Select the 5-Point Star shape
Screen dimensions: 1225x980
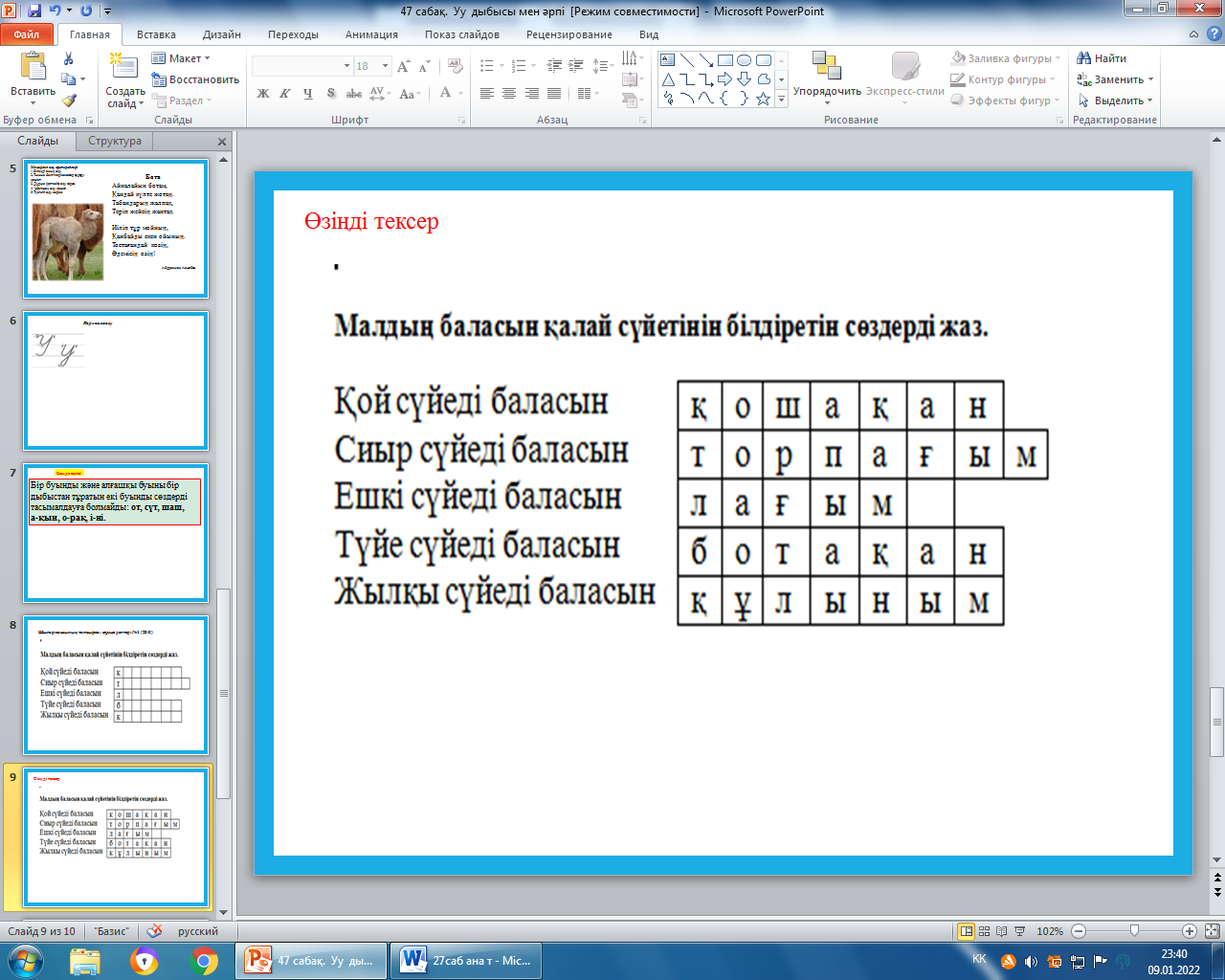[x=764, y=99]
